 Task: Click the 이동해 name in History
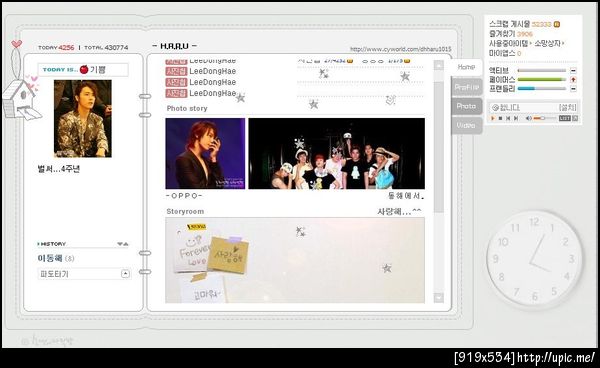pos(50,258)
